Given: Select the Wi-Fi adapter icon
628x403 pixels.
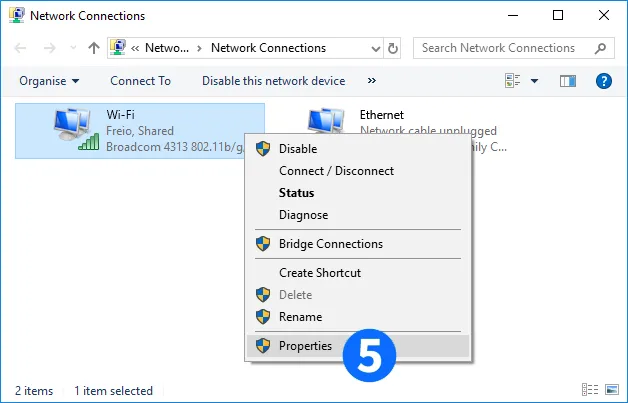Looking at the screenshot, I should tap(76, 129).
